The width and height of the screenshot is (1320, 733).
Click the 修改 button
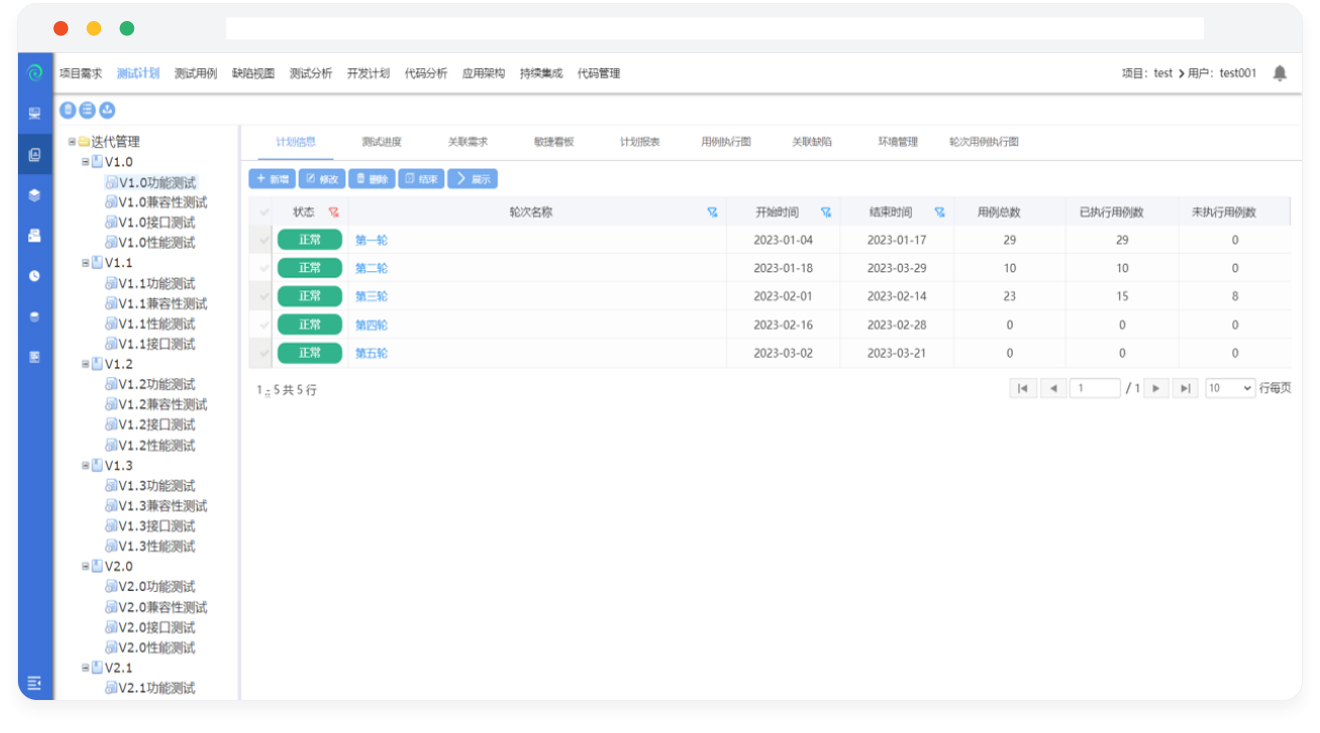[322, 179]
